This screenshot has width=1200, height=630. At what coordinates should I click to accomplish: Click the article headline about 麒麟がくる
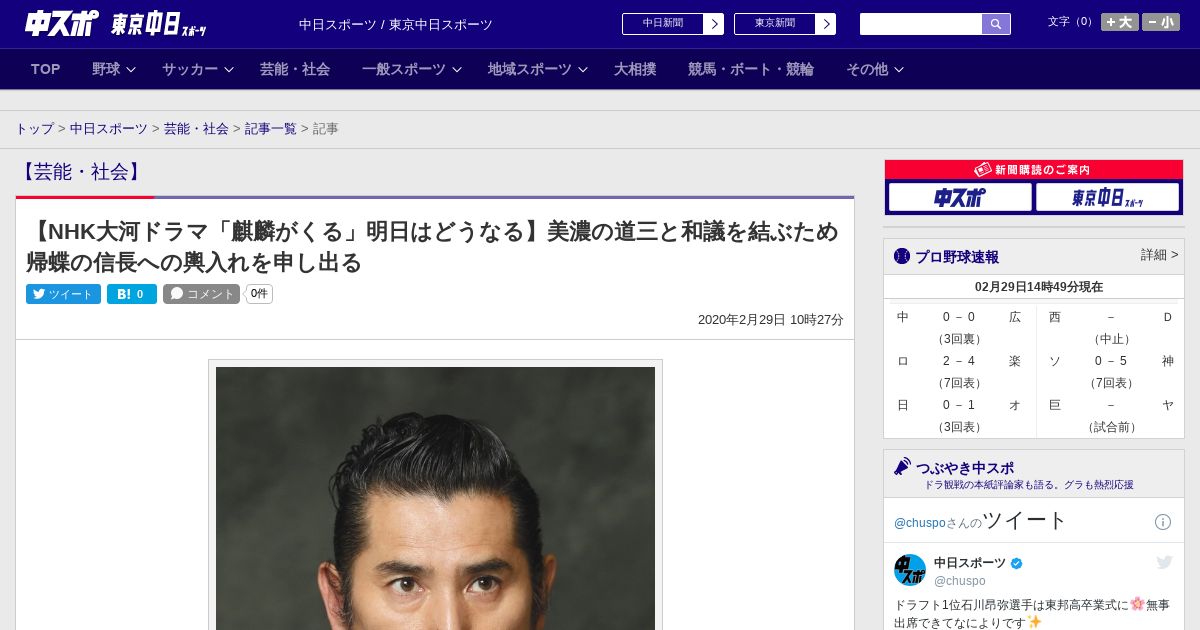click(x=433, y=247)
